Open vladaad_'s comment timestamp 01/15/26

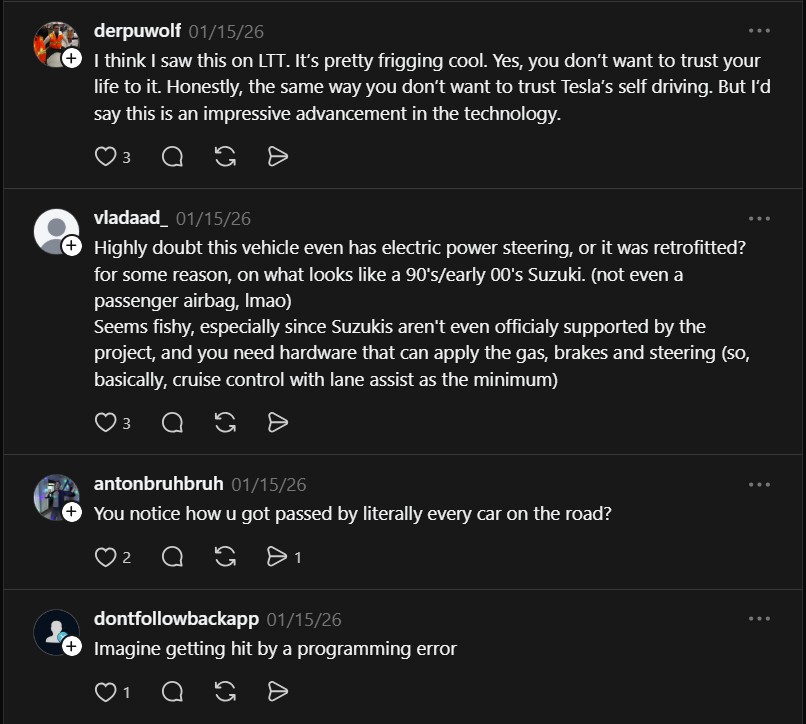(x=213, y=218)
